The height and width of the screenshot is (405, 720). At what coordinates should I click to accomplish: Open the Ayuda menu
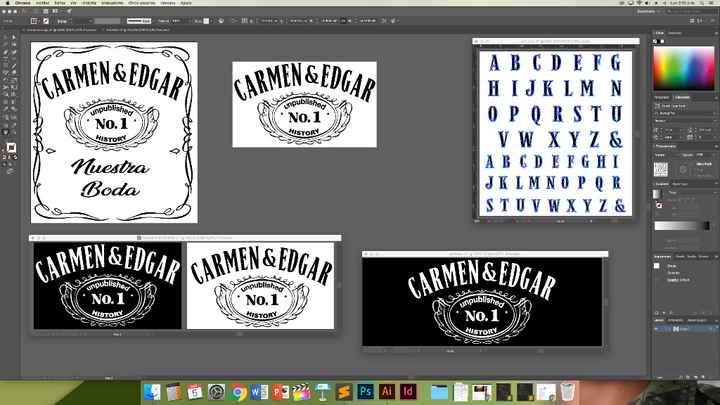tap(186, 3)
